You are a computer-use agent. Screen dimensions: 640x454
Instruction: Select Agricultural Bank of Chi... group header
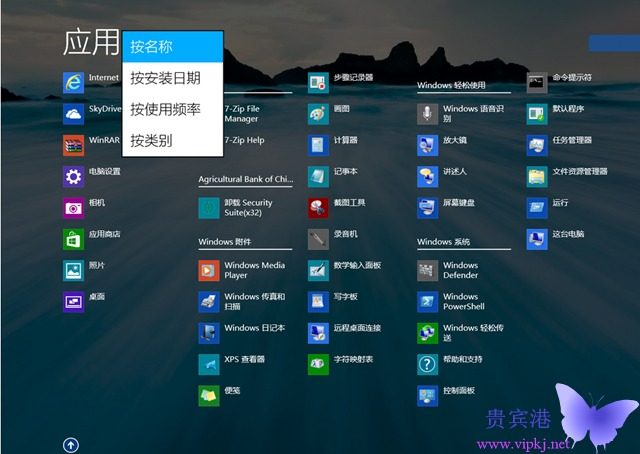point(245,179)
